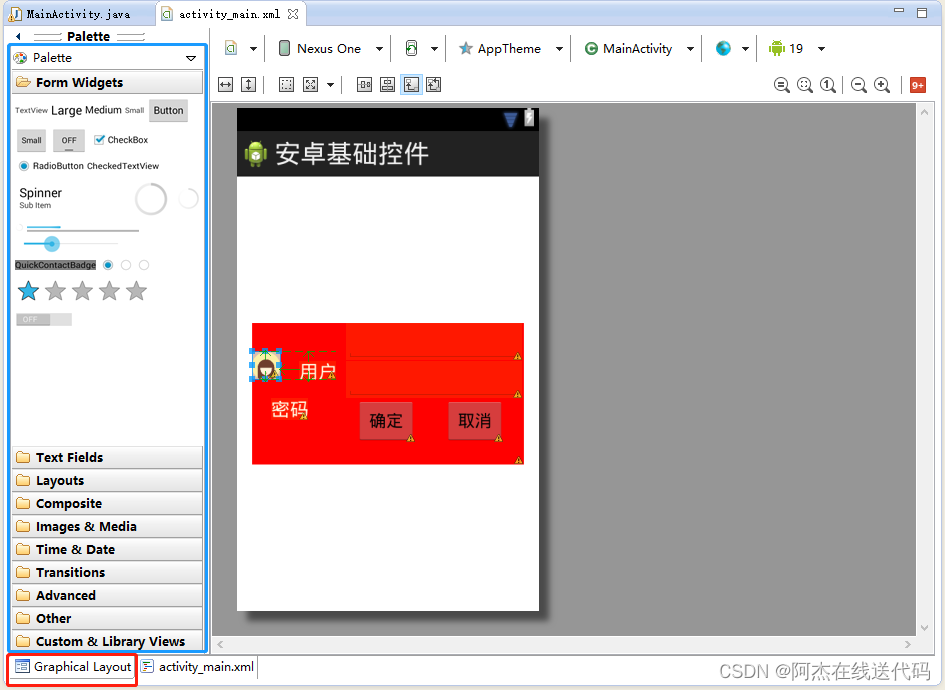The height and width of the screenshot is (690, 945).
Task: Click the small progress bar spinner widget
Action: coord(189,198)
